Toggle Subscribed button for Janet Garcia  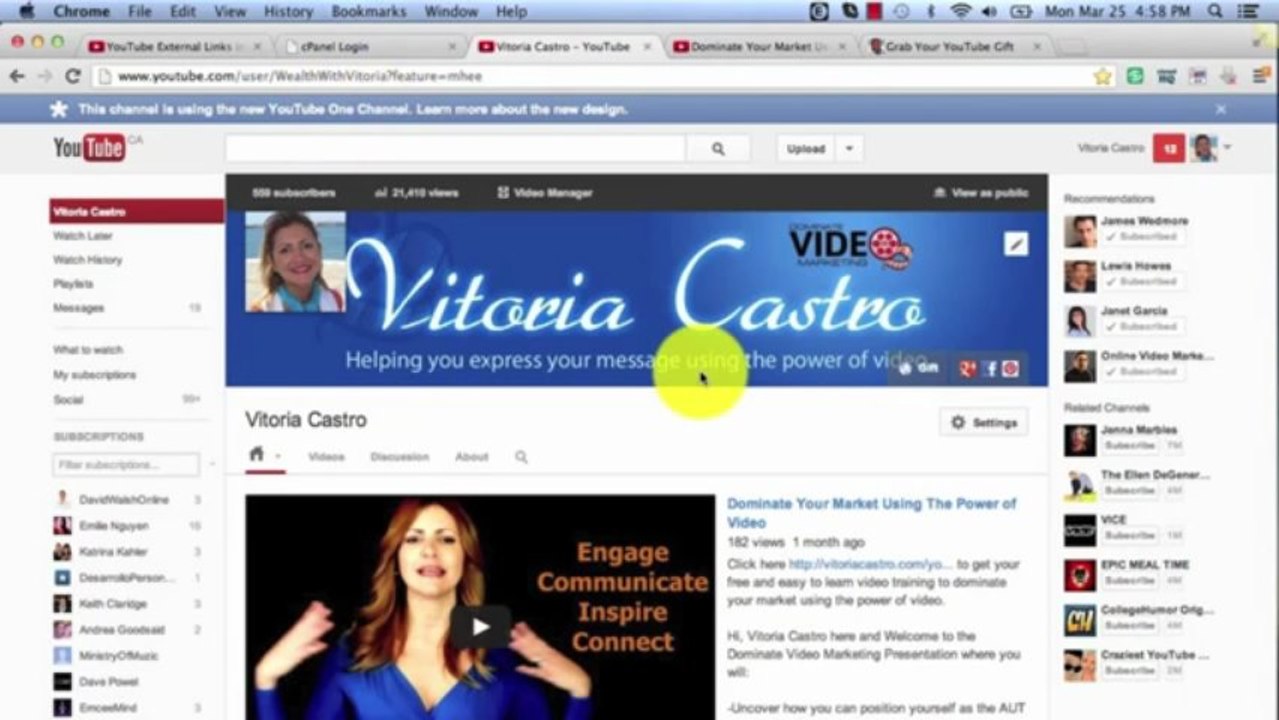point(1143,327)
